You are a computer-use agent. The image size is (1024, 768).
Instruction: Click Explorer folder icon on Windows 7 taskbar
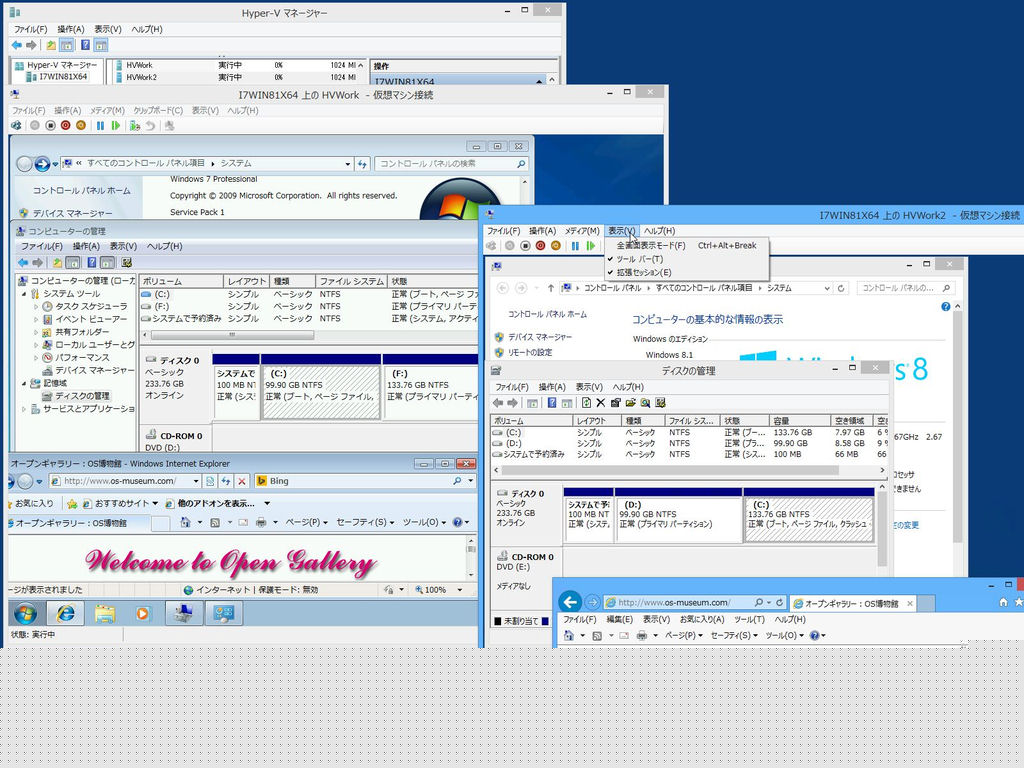tap(104, 614)
